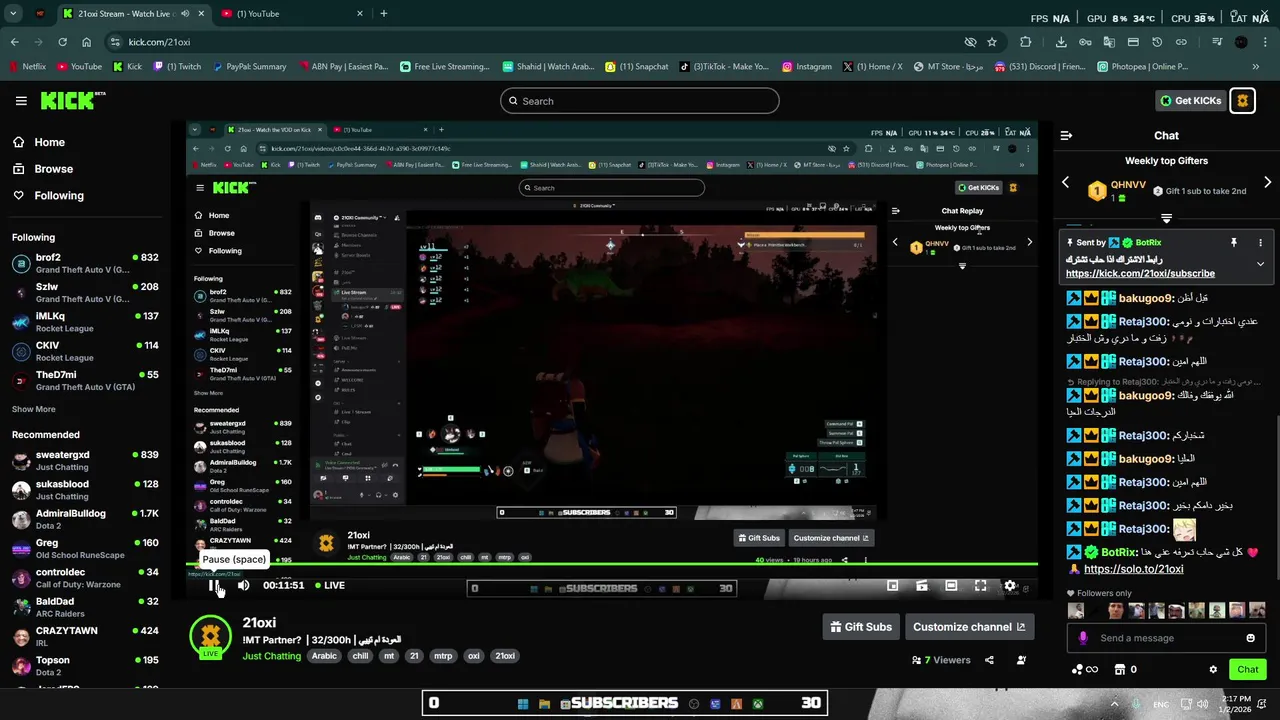Viewport: 1280px width, 720px height.
Task: Open browser extensions puzzle icon
Action: point(1026,42)
